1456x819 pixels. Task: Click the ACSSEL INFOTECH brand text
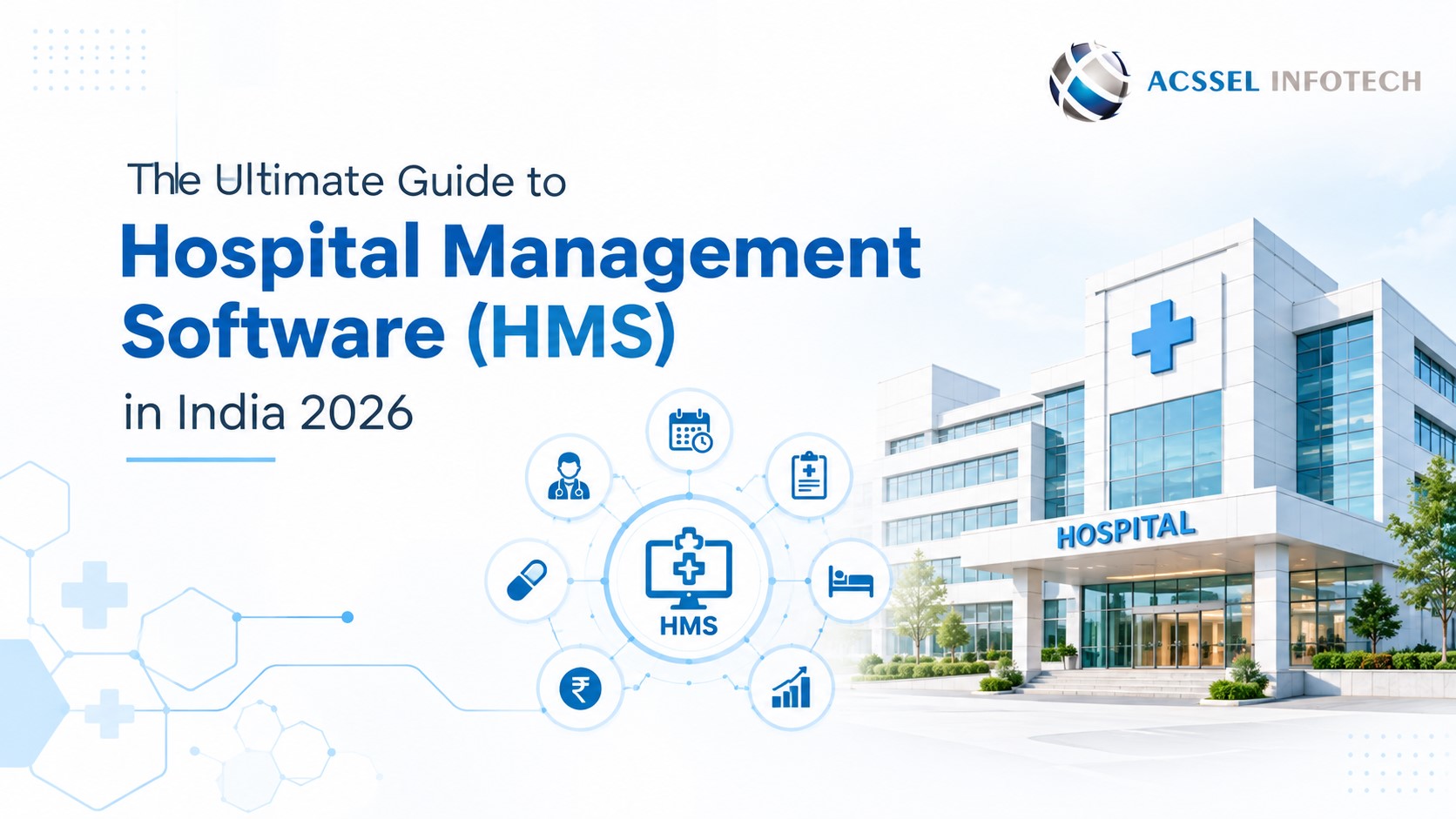(x=1284, y=82)
